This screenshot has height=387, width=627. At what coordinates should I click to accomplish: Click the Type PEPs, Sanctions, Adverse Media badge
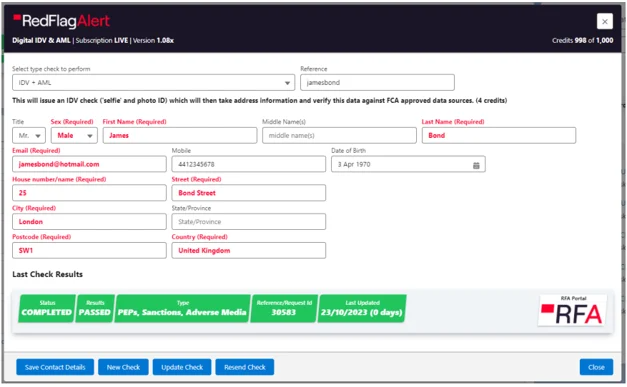[182, 308]
